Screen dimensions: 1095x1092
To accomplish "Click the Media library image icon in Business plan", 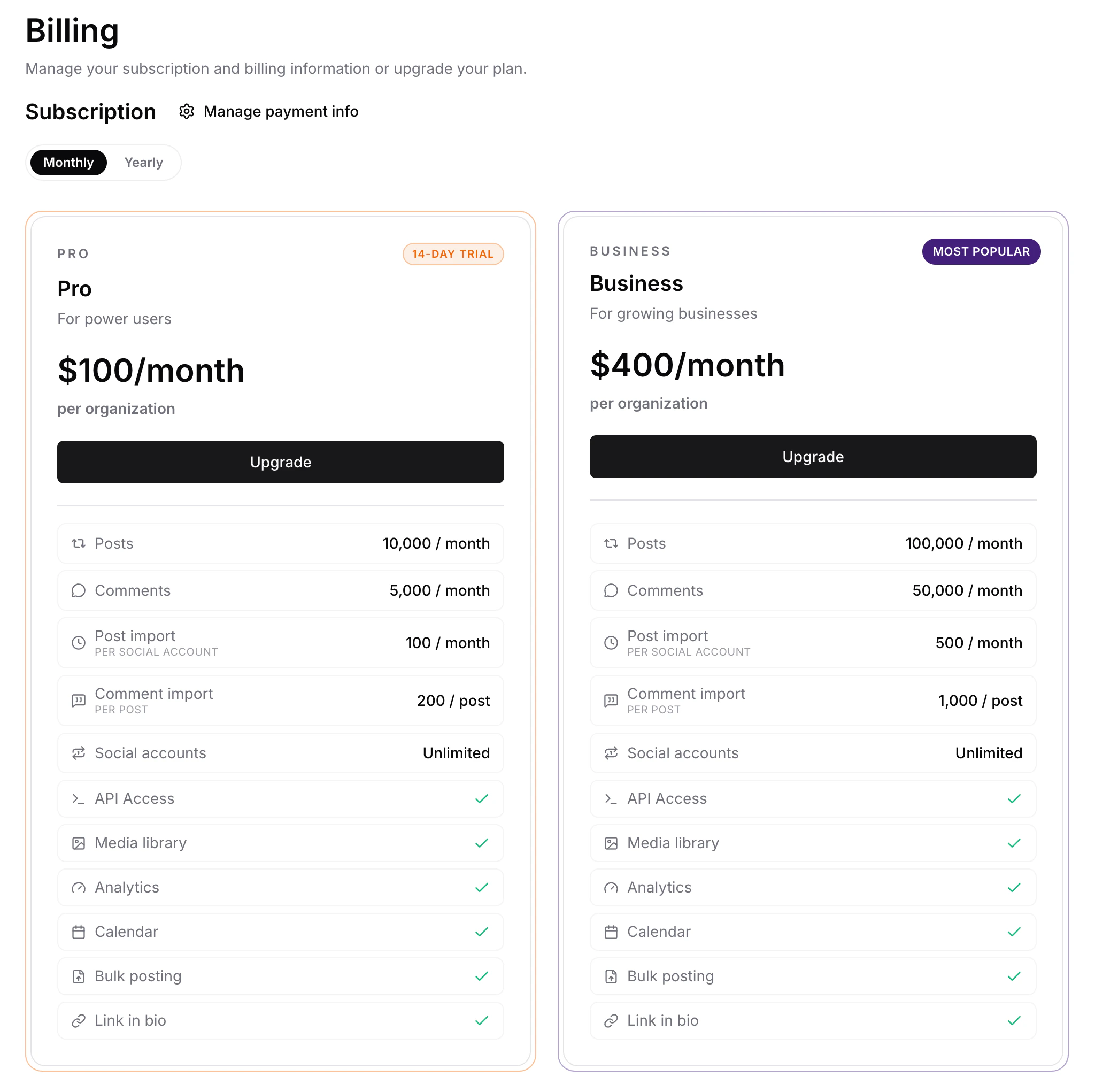I will (611, 844).
